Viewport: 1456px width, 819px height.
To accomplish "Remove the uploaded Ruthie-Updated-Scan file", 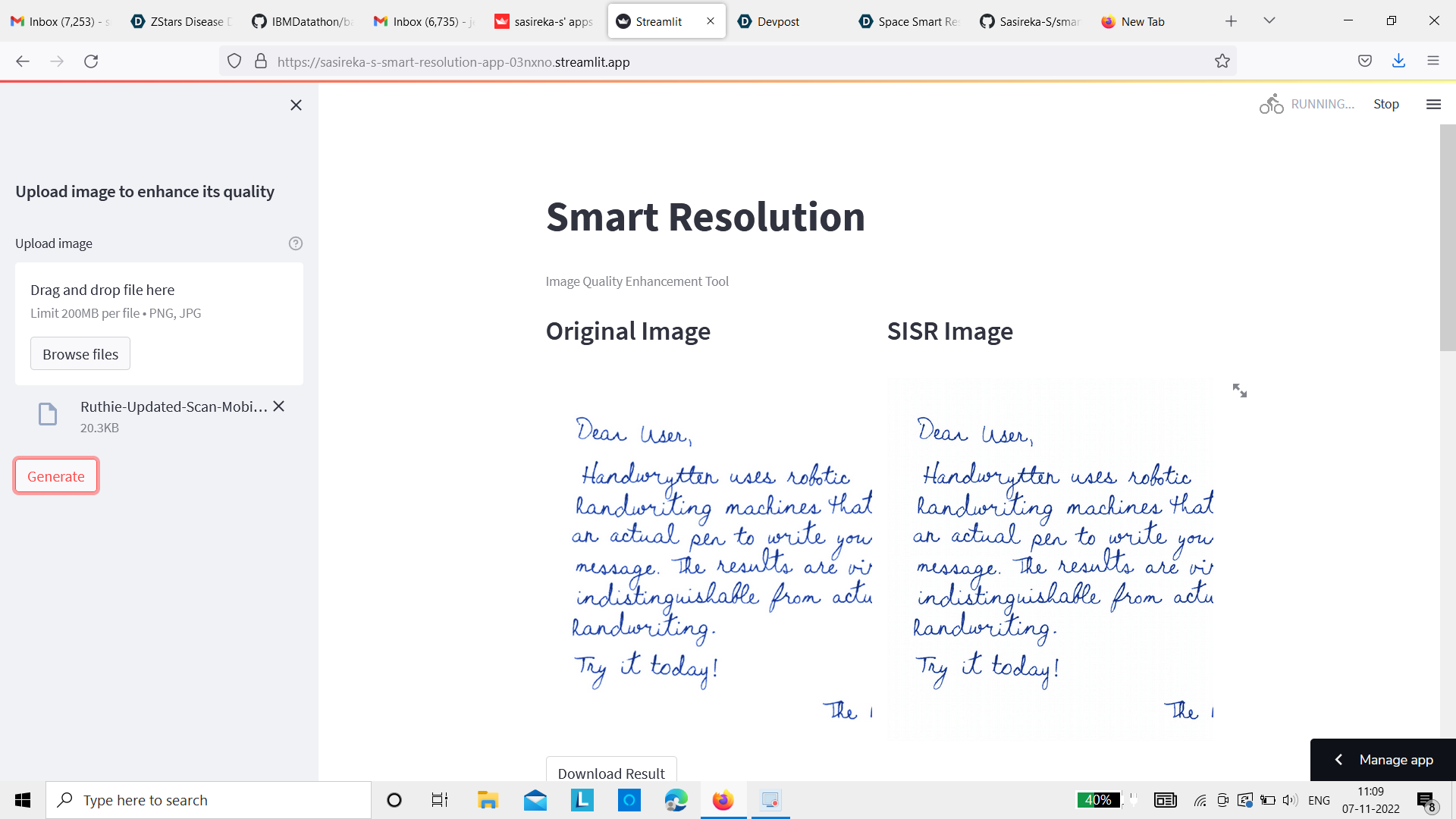I will tap(279, 406).
